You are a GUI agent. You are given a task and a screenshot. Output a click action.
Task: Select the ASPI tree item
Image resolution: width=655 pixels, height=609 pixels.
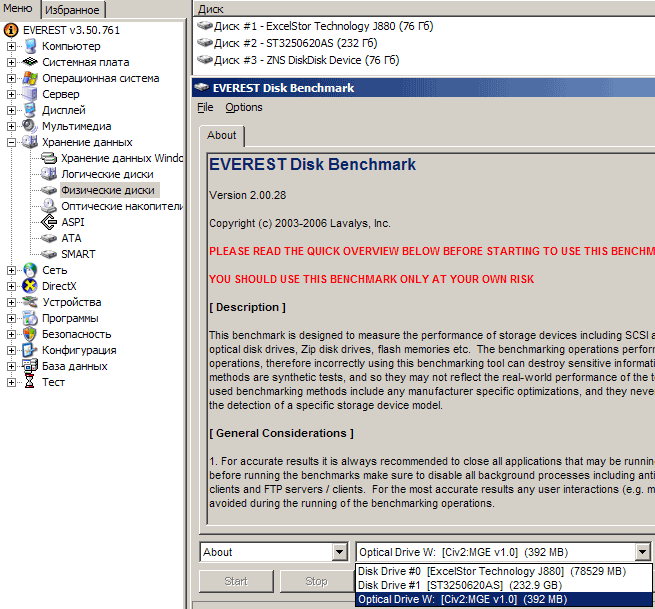coord(73,222)
